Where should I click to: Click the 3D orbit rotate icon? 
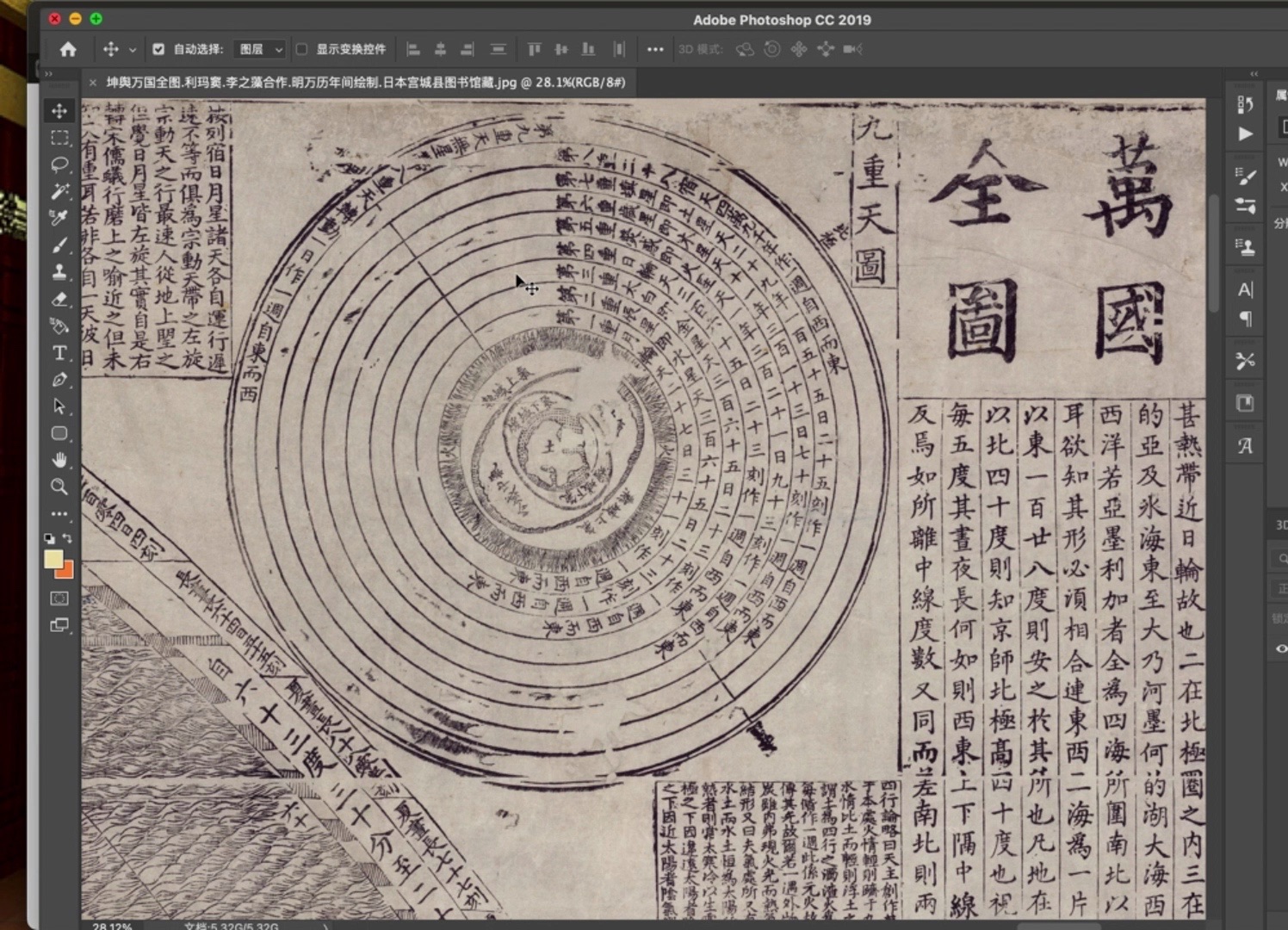click(745, 49)
